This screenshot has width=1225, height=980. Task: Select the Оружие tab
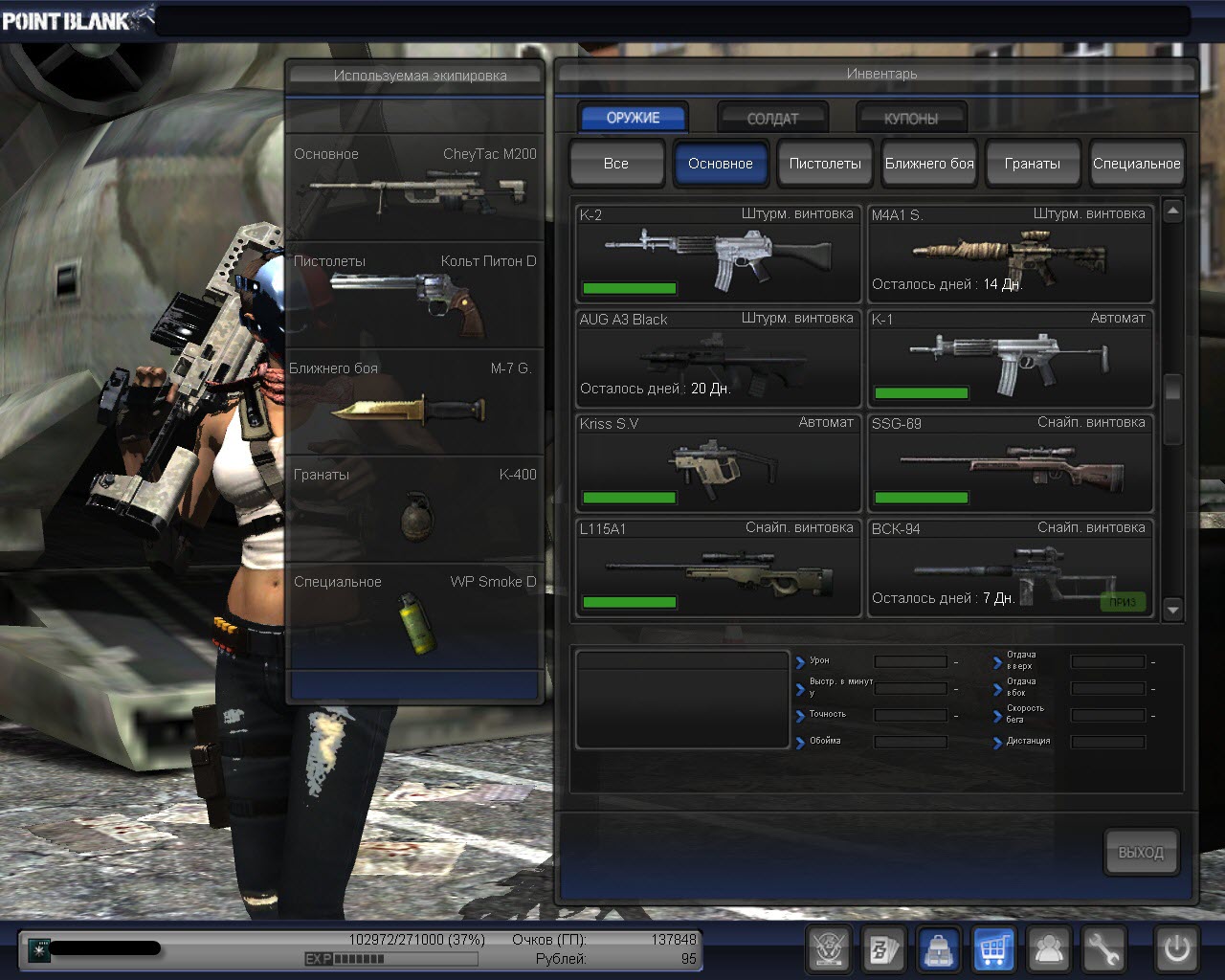click(633, 118)
